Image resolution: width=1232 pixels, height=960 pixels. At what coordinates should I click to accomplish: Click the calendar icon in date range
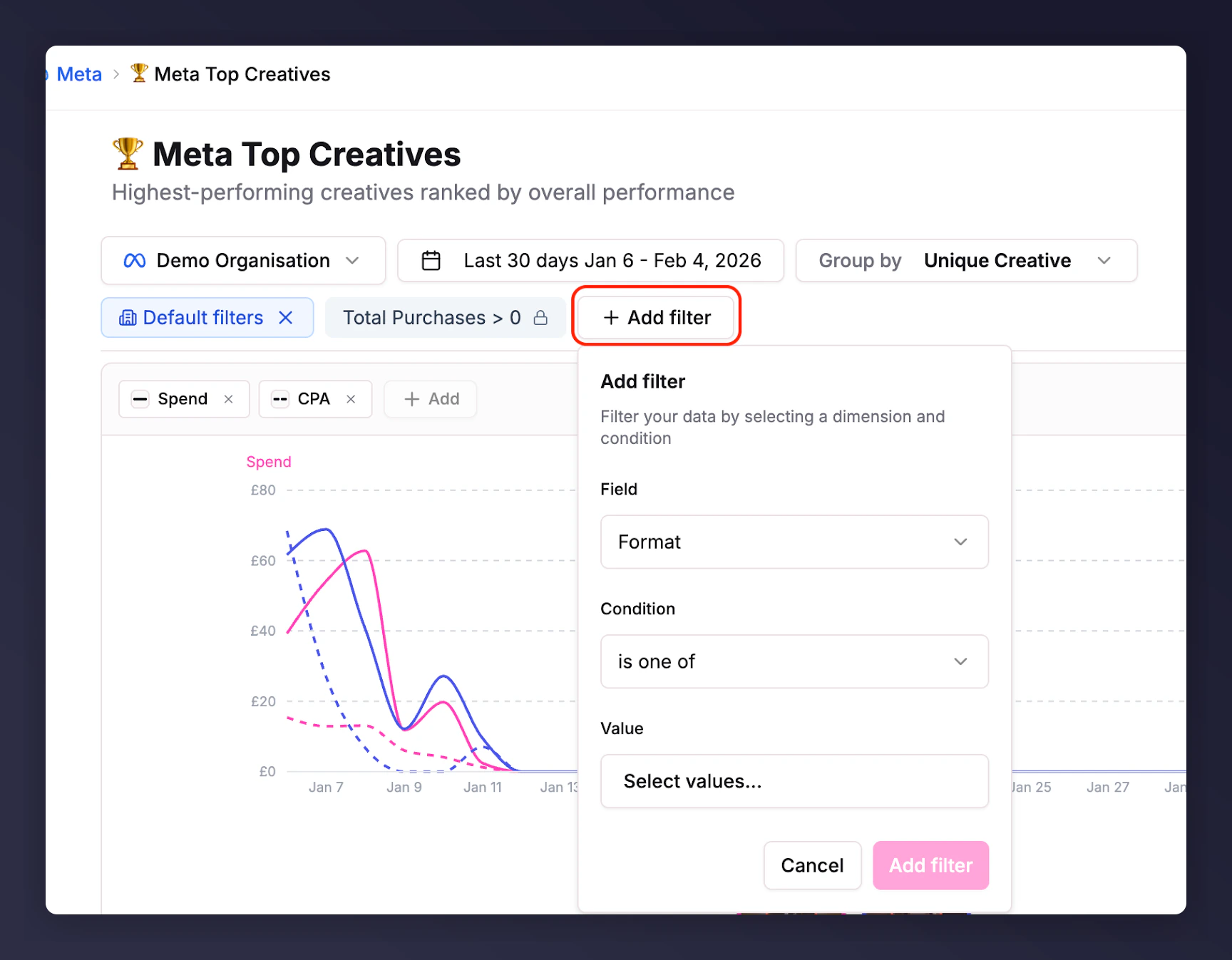pos(431,261)
